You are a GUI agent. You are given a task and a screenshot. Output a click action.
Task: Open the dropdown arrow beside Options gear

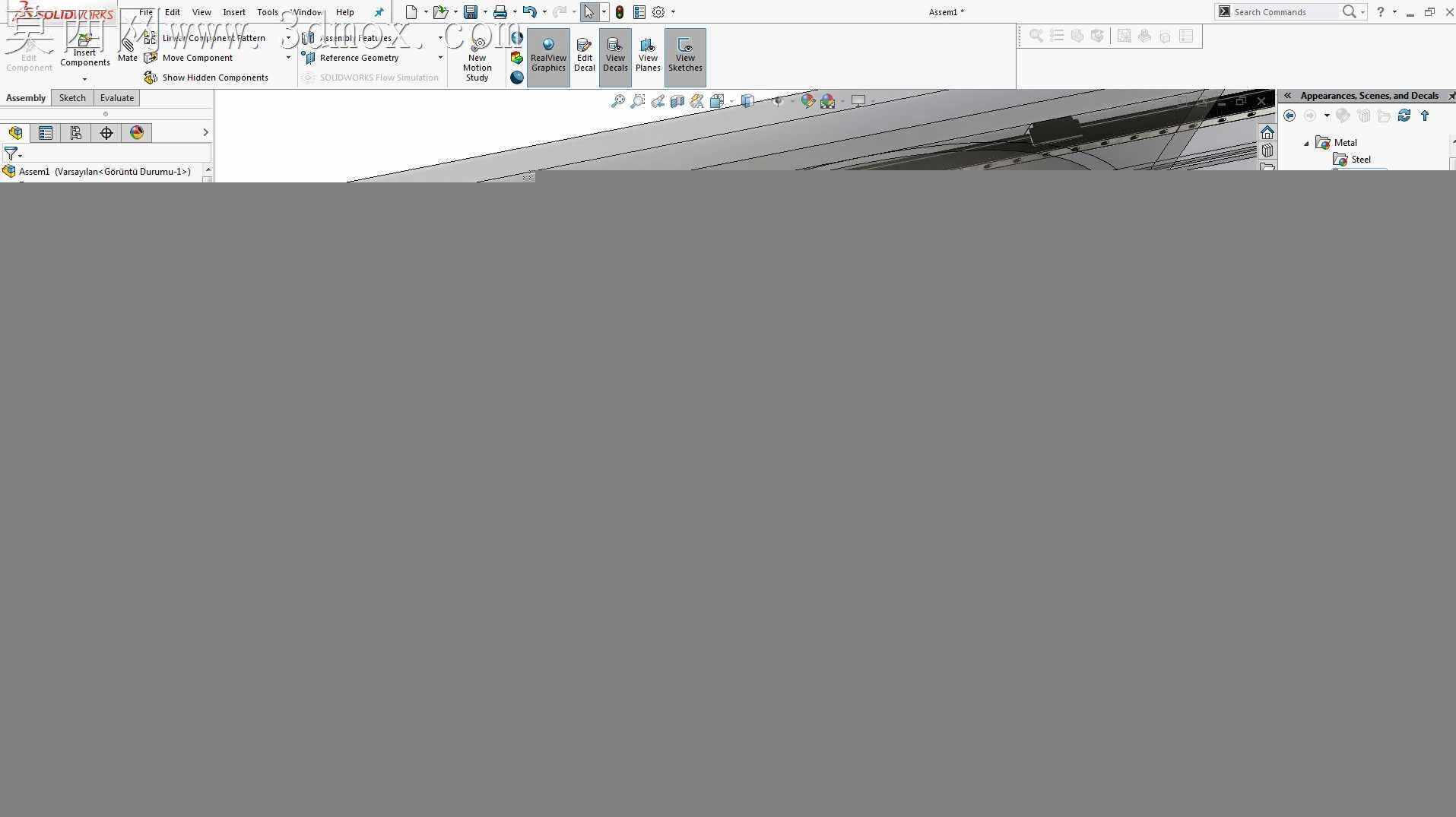(673, 12)
